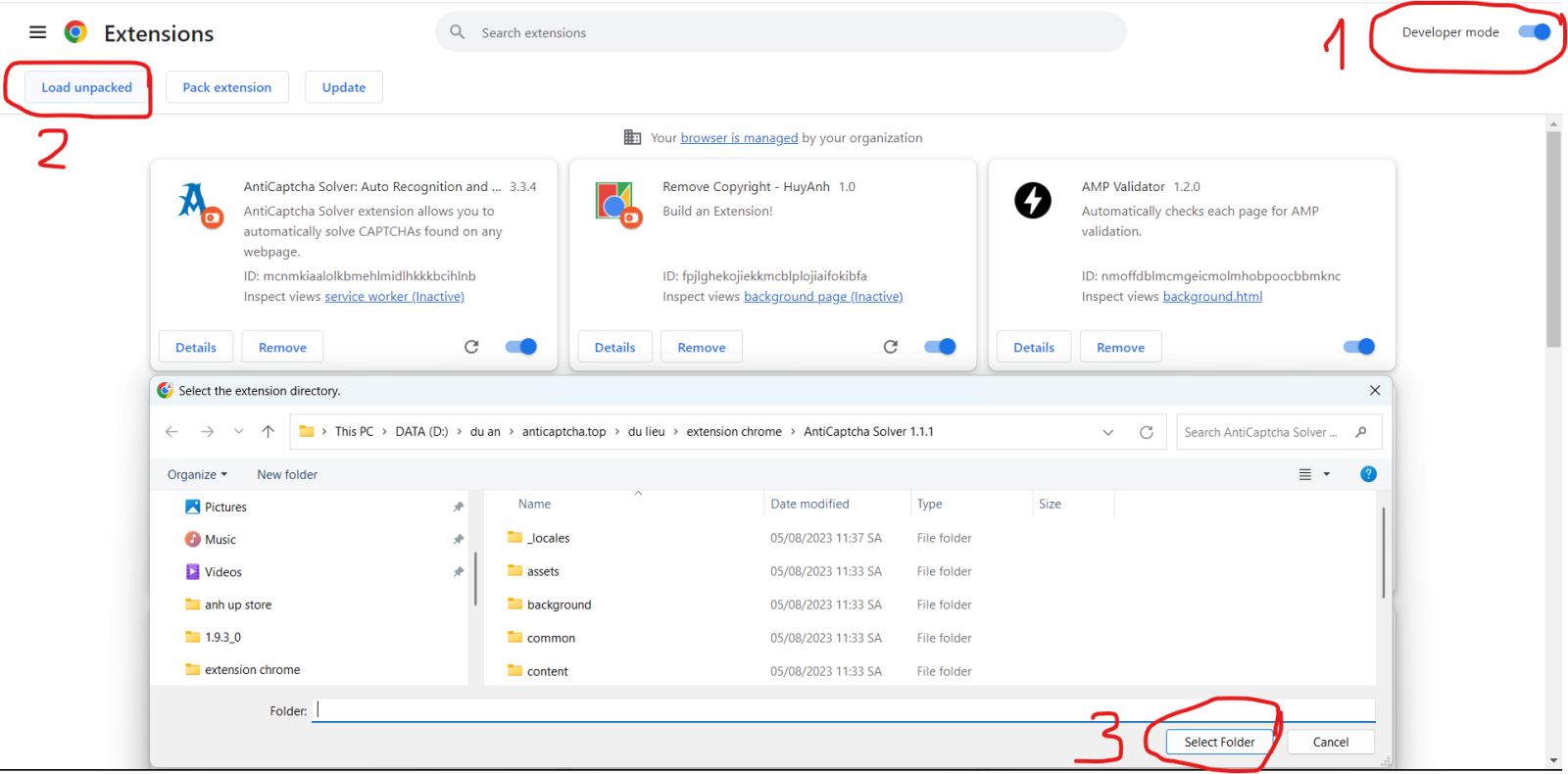
Task: Select the Videos quick access item
Action: pos(214,572)
